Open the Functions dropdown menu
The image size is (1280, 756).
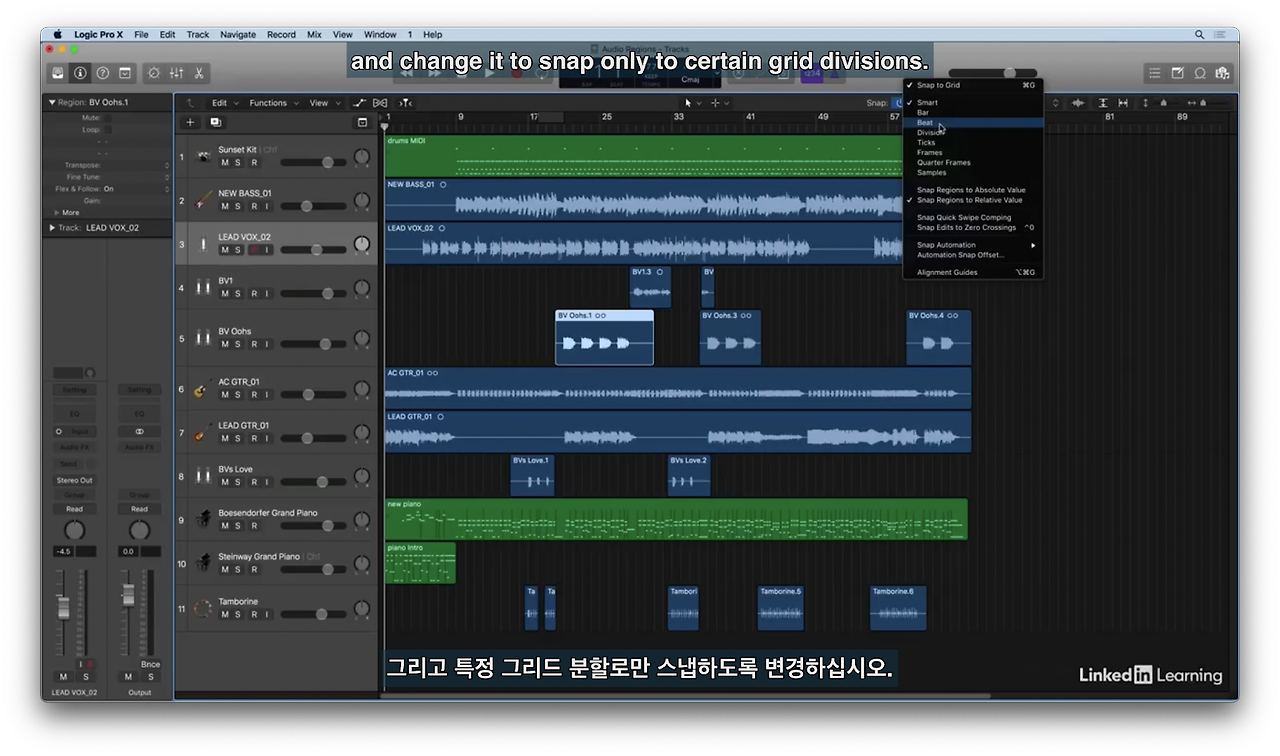(x=272, y=103)
